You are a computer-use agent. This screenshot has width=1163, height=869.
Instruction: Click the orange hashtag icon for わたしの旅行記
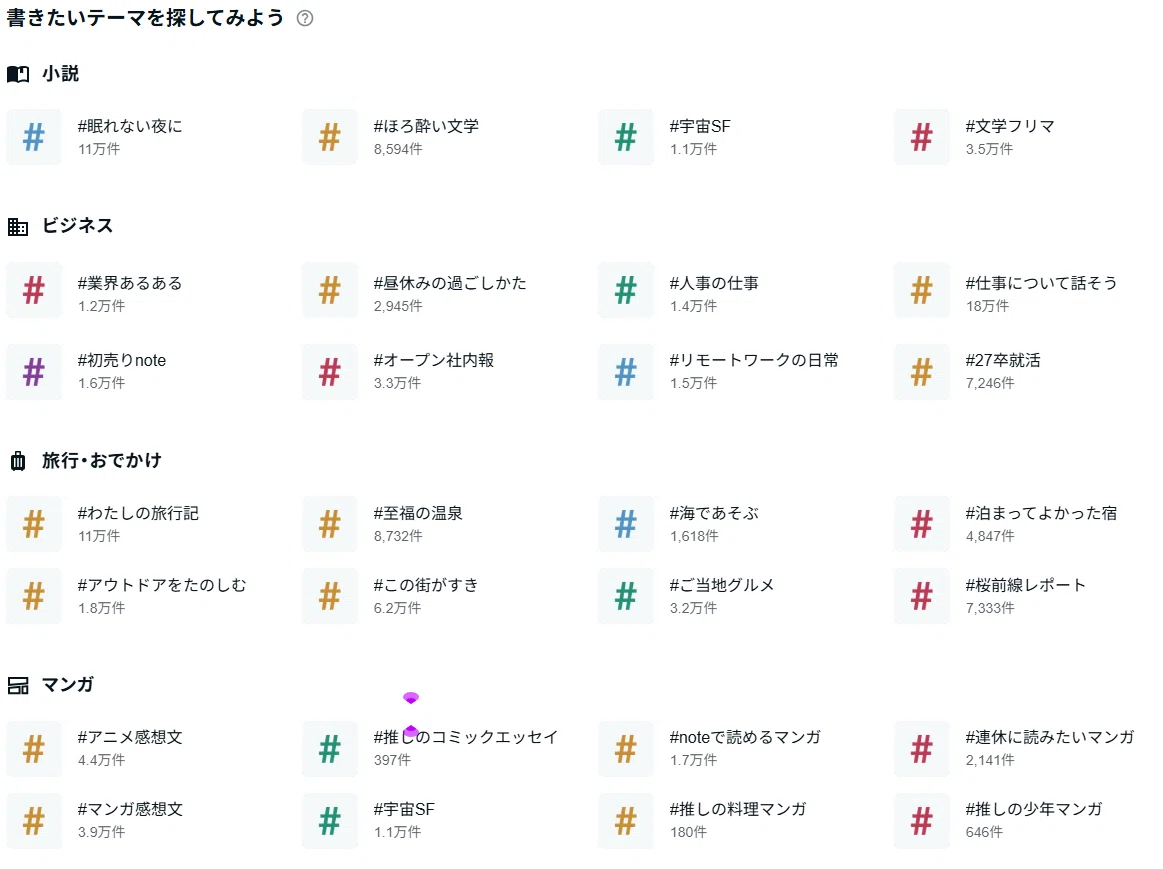[34, 524]
